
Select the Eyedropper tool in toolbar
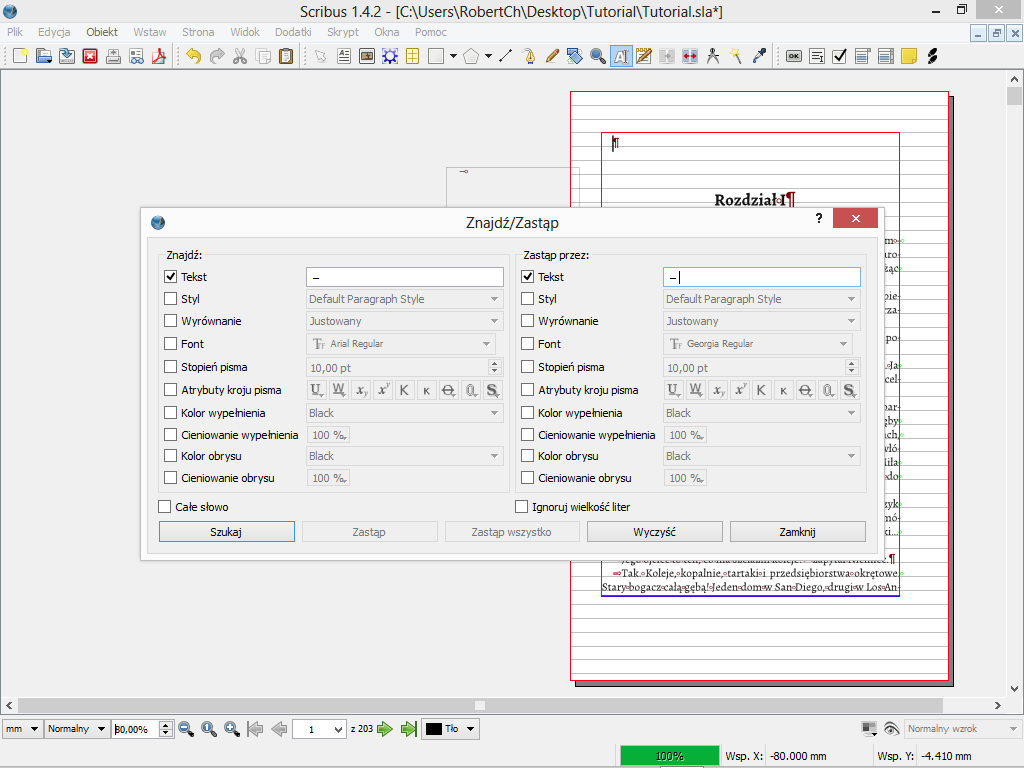[759, 56]
